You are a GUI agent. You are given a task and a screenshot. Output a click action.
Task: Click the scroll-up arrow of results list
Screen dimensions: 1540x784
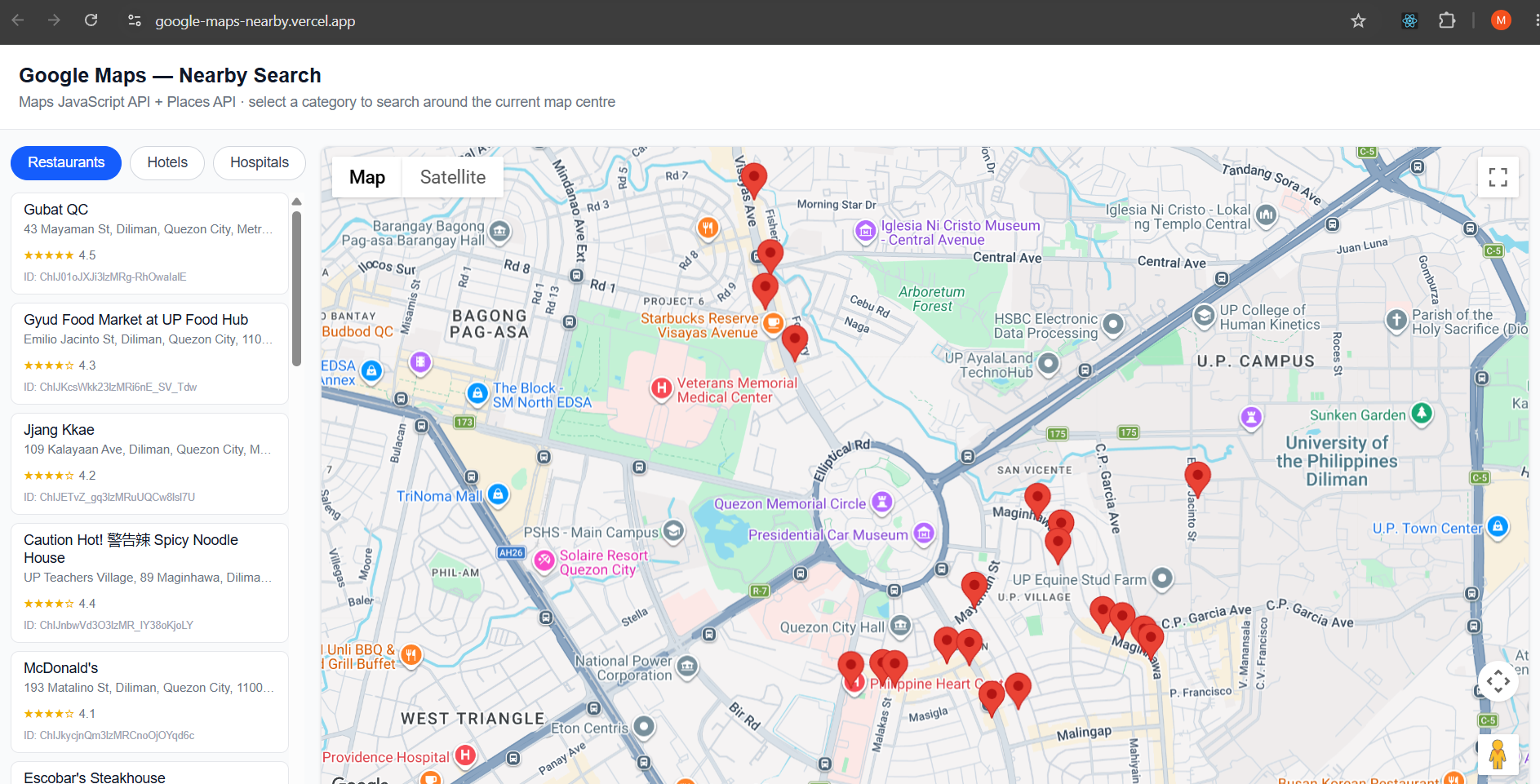pos(297,202)
